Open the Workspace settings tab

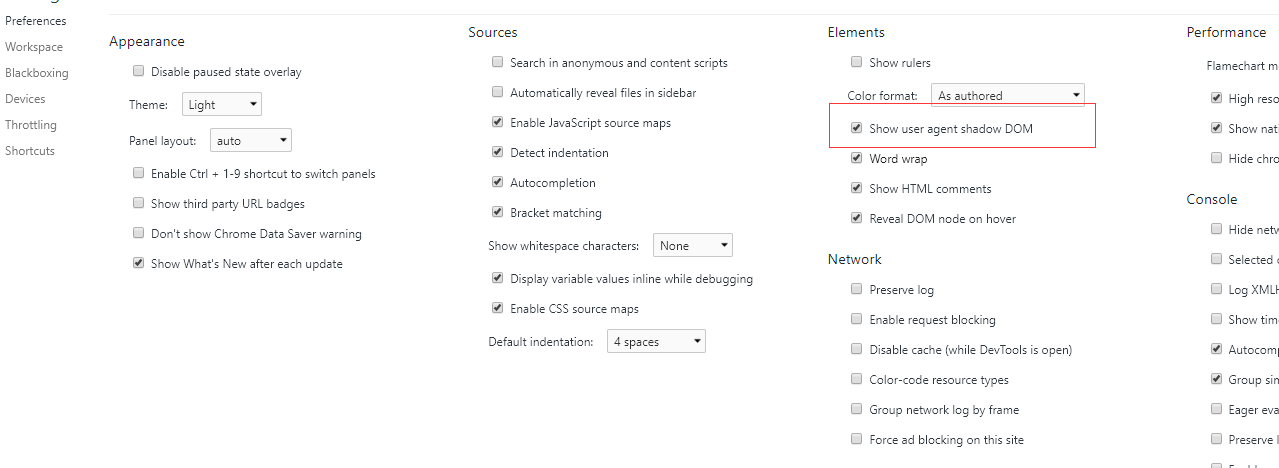click(x=34, y=47)
